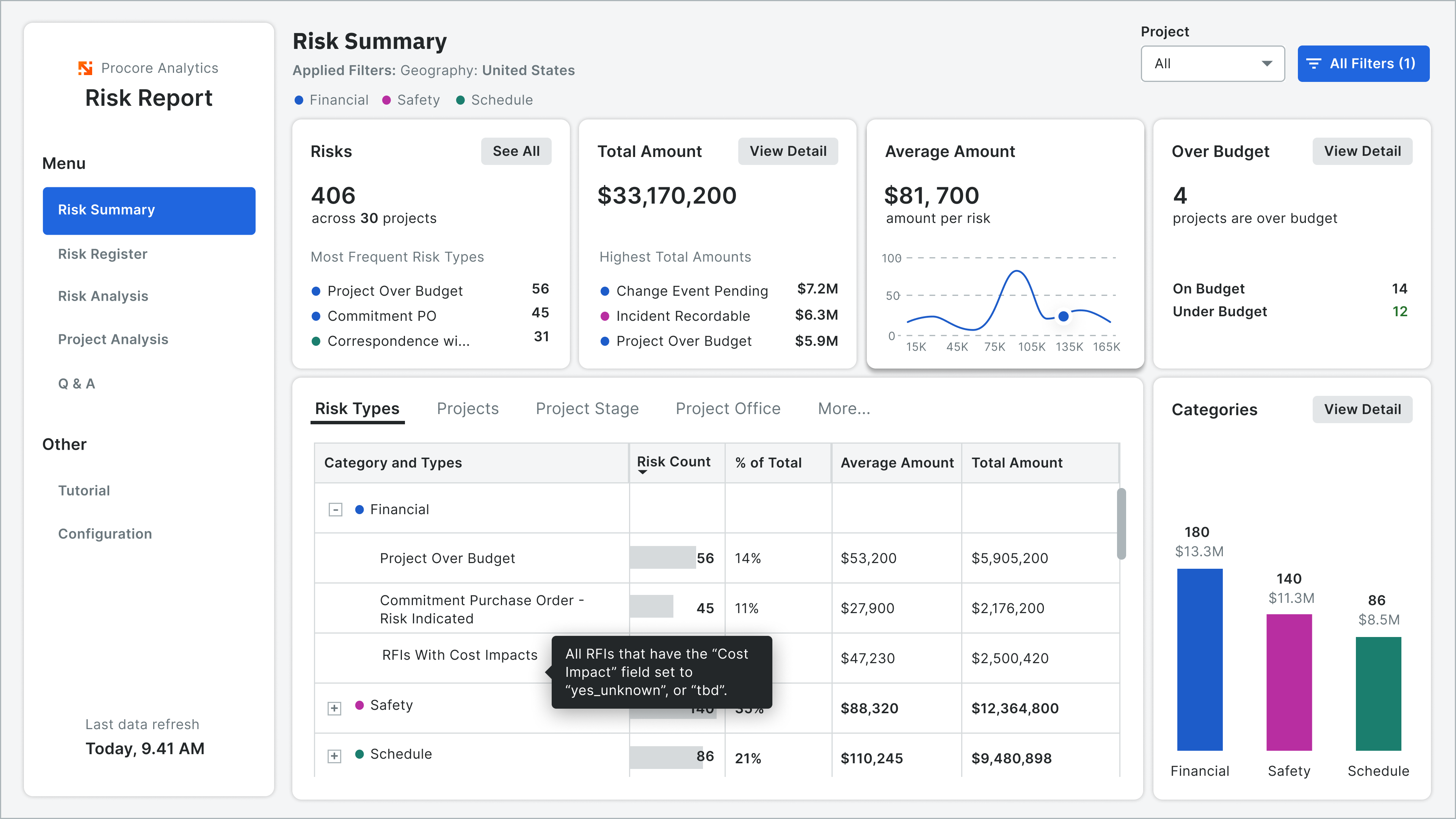Click the $2,176,200 total amount cell
Viewport: 1456px width, 819px height.
click(x=1008, y=608)
